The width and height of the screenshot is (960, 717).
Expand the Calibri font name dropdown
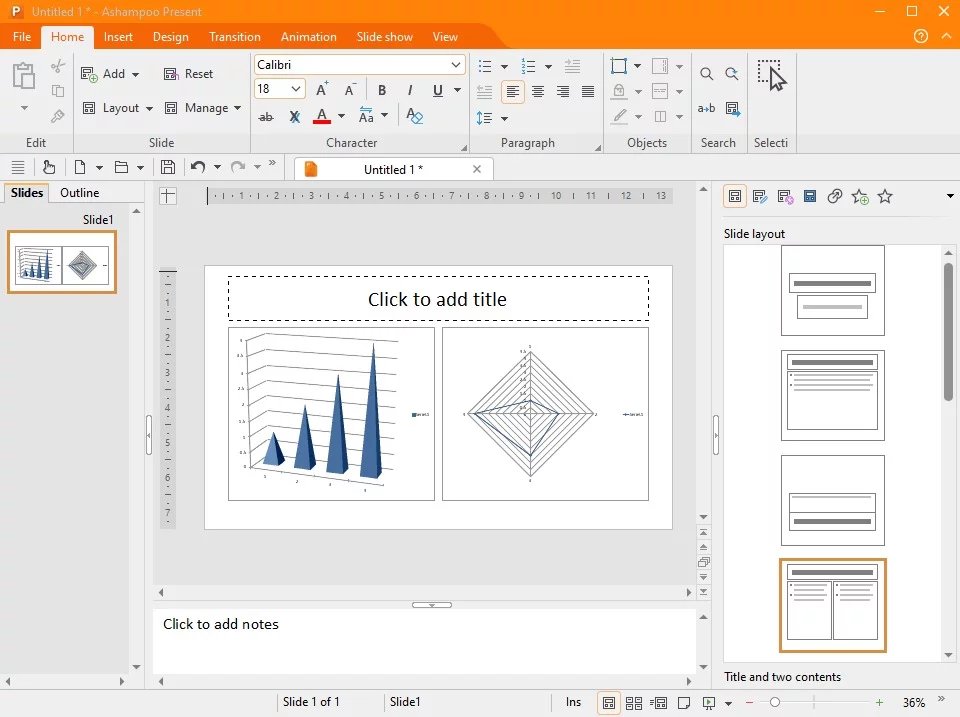457,65
